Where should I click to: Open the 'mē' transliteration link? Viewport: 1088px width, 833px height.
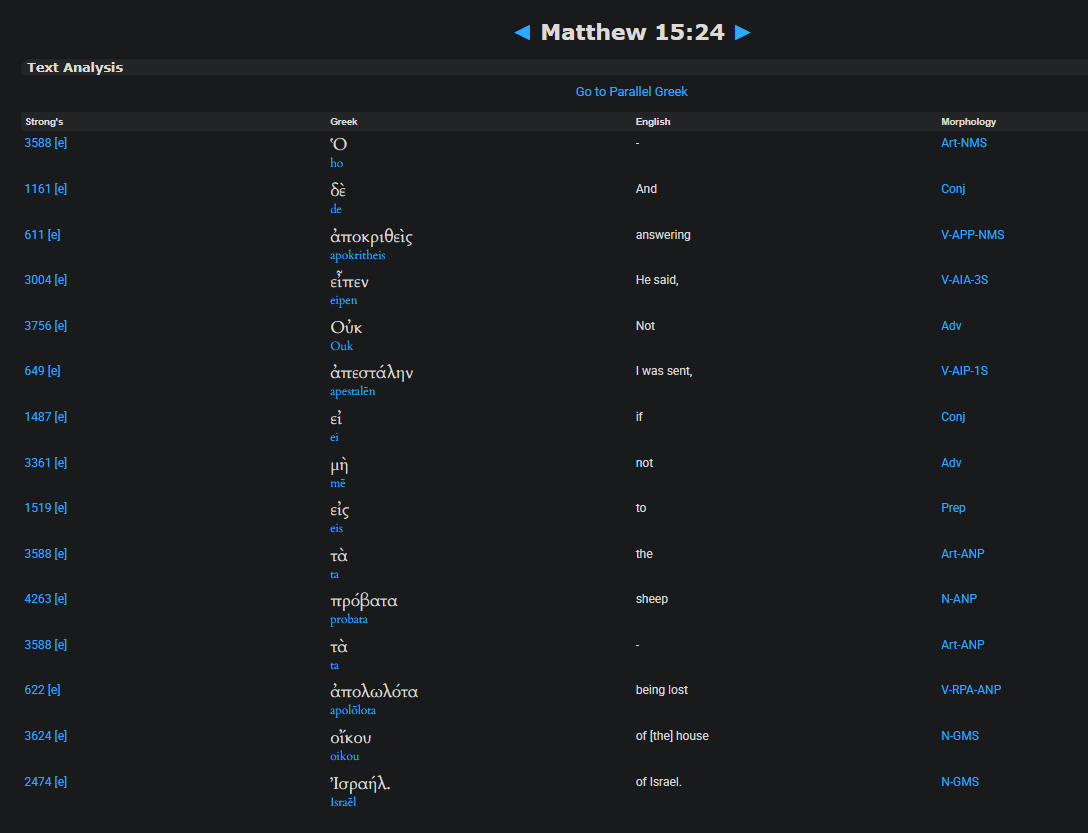click(337, 482)
